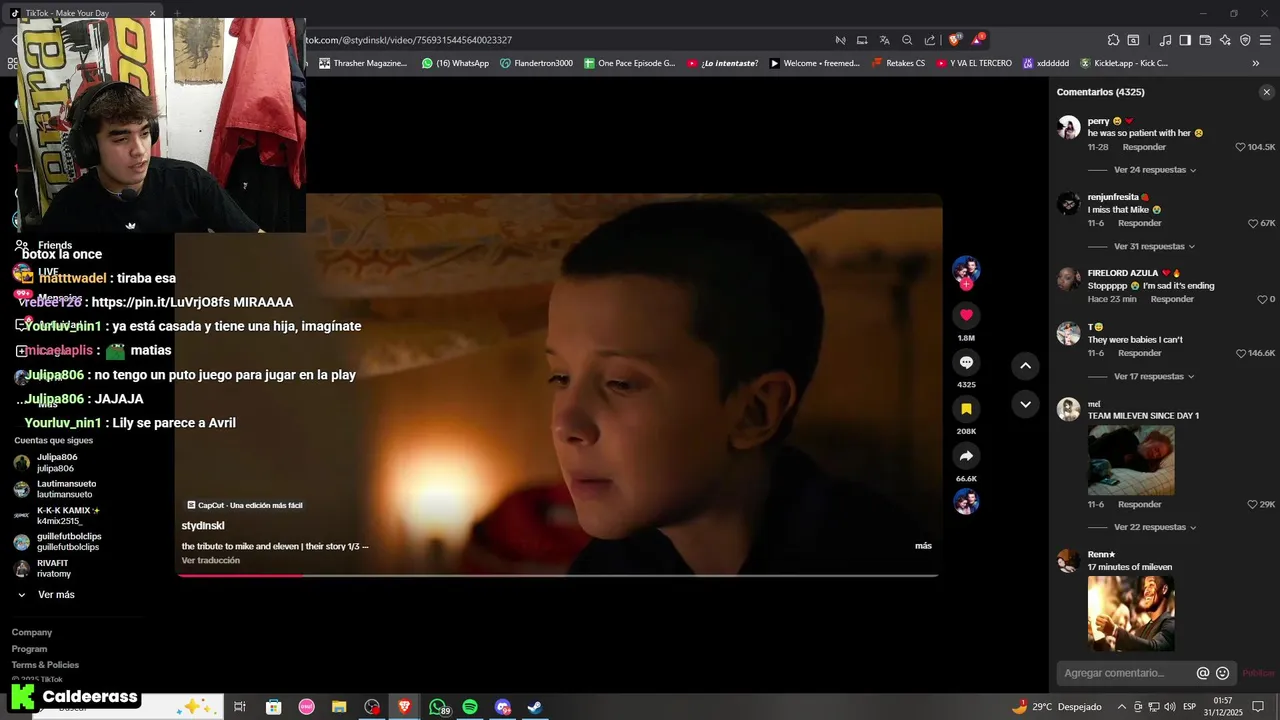Click the volume speaker icon in system tray
This screenshot has height=720, width=1280.
pyautogui.click(x=1170, y=707)
